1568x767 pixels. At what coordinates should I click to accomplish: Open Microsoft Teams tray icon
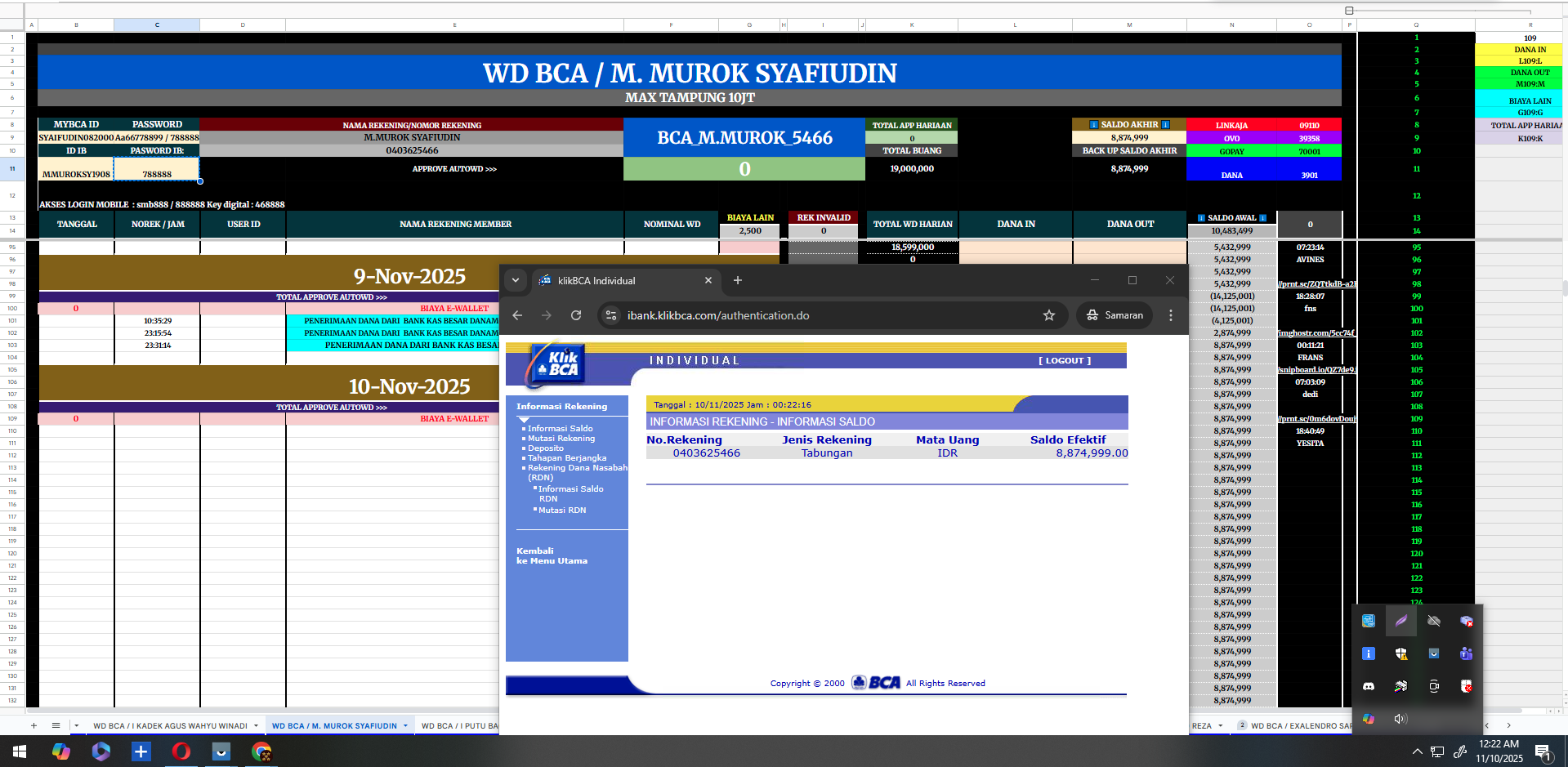[x=1466, y=653]
